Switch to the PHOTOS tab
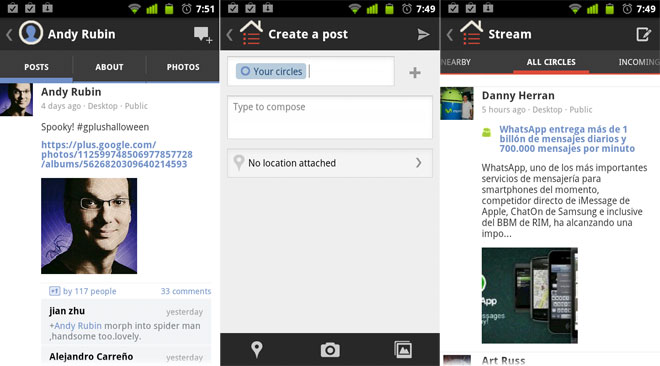Screen dimensions: 660x366 click(183, 67)
